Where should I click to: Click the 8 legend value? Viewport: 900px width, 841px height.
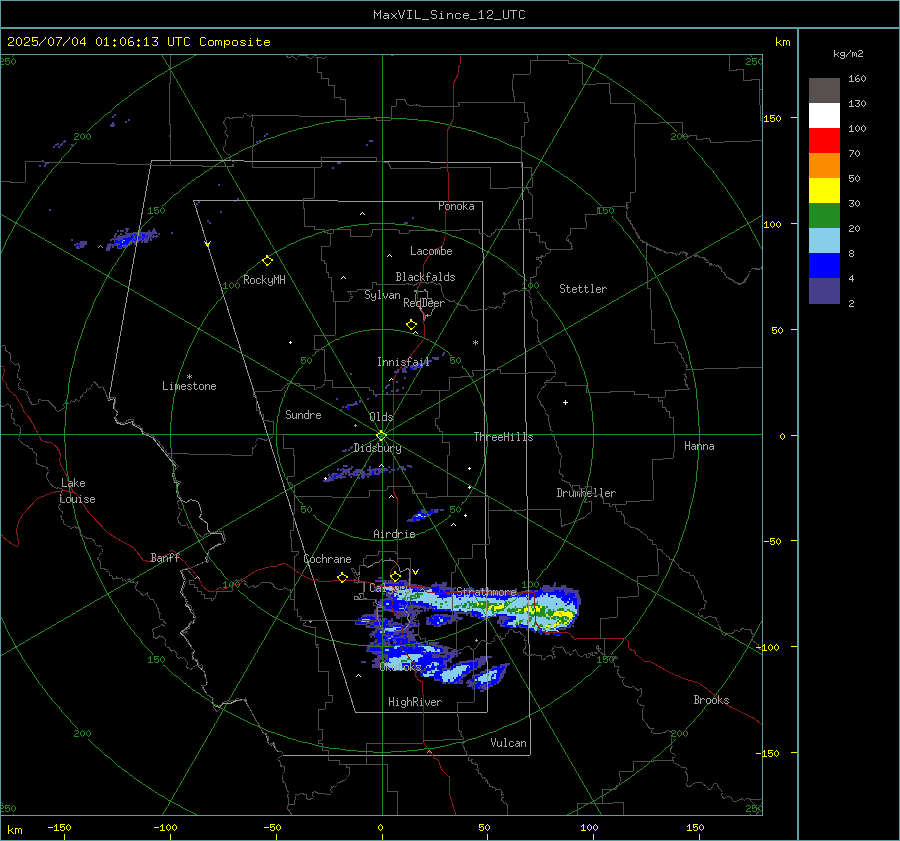click(x=851, y=253)
